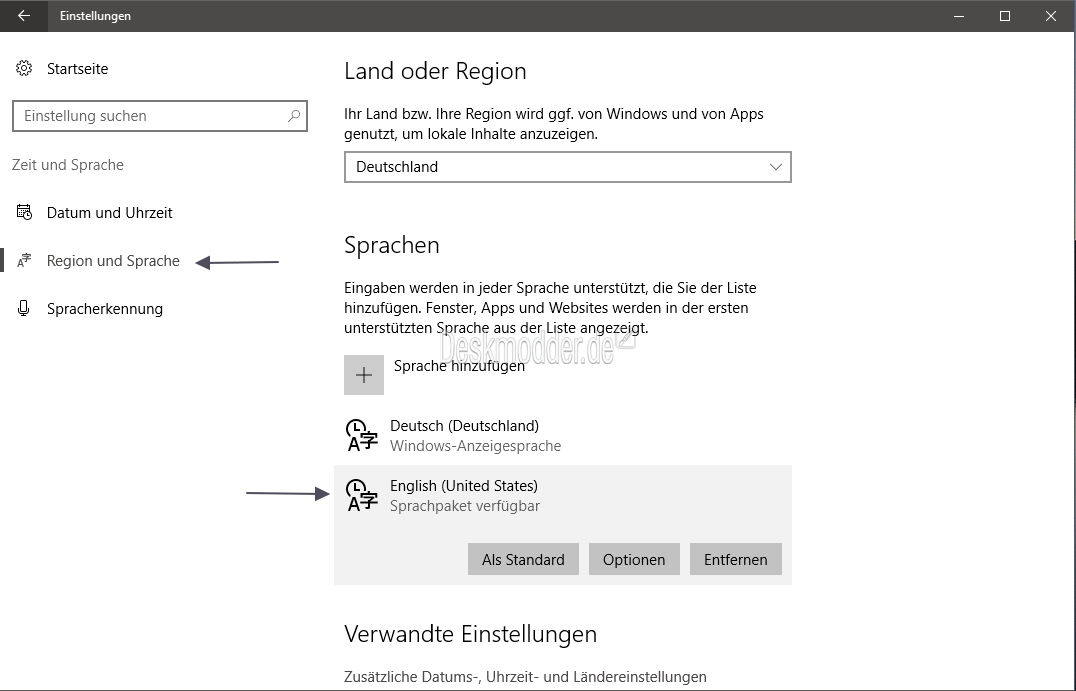Close the Einstellungen window
1076x691 pixels.
(1051, 16)
